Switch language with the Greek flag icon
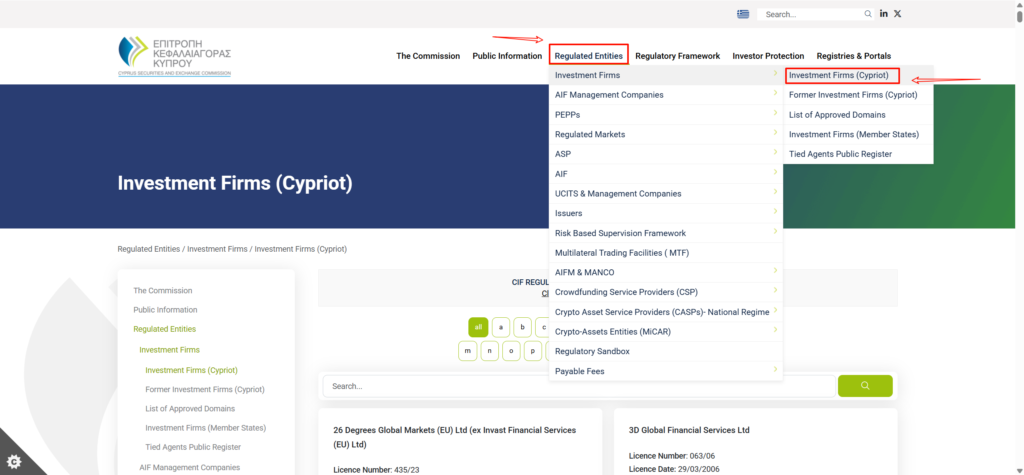 tap(742, 14)
